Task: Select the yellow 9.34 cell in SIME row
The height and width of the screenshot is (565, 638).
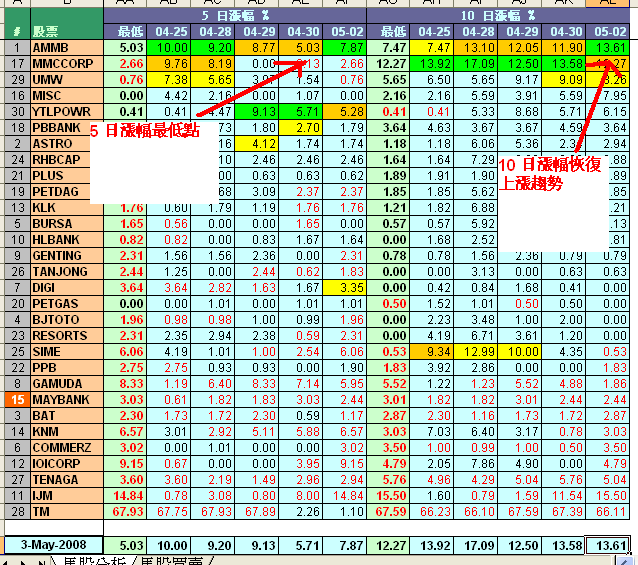Action: (x=436, y=352)
